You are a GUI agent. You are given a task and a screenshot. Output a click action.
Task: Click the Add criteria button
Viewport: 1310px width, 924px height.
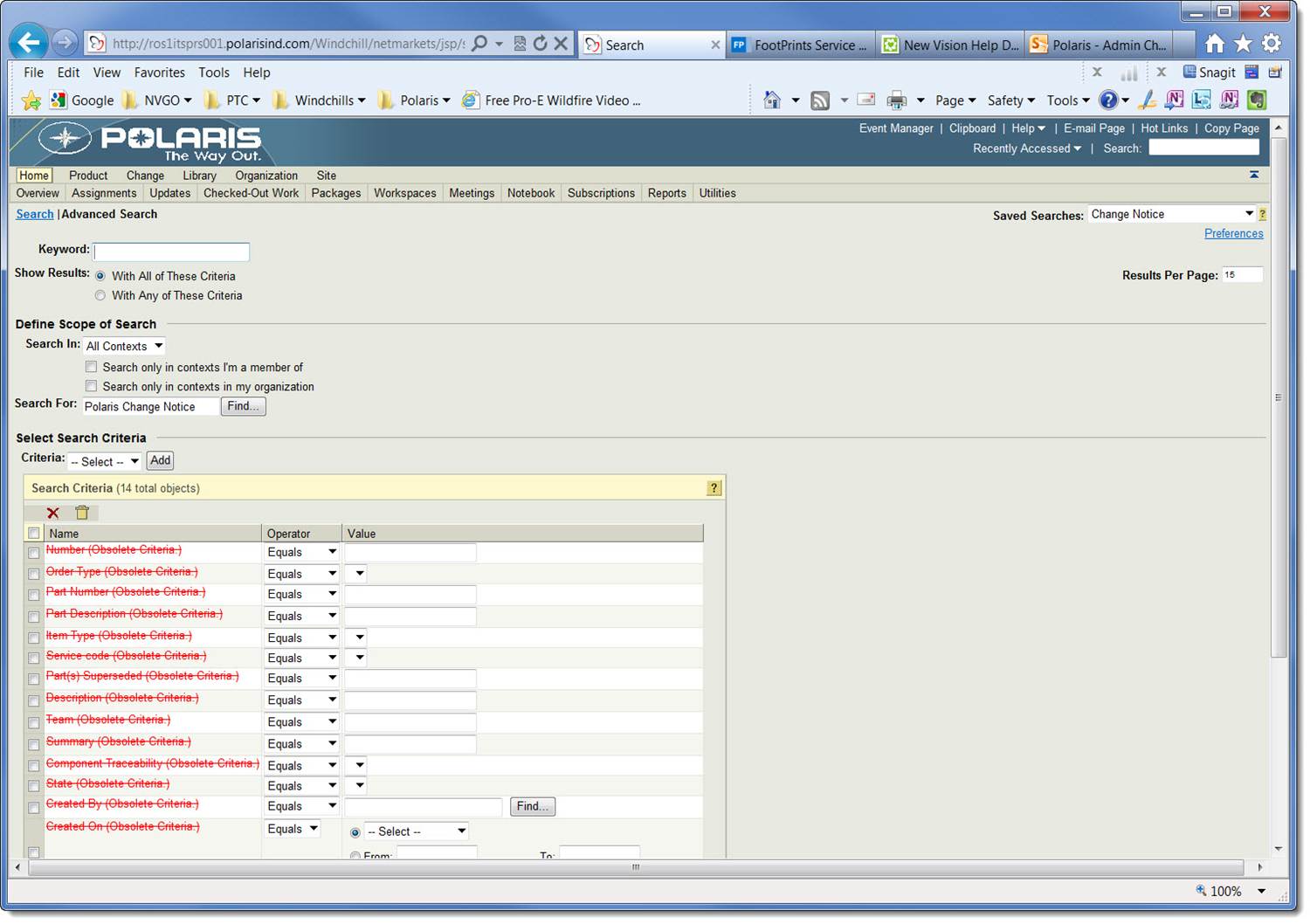161,461
